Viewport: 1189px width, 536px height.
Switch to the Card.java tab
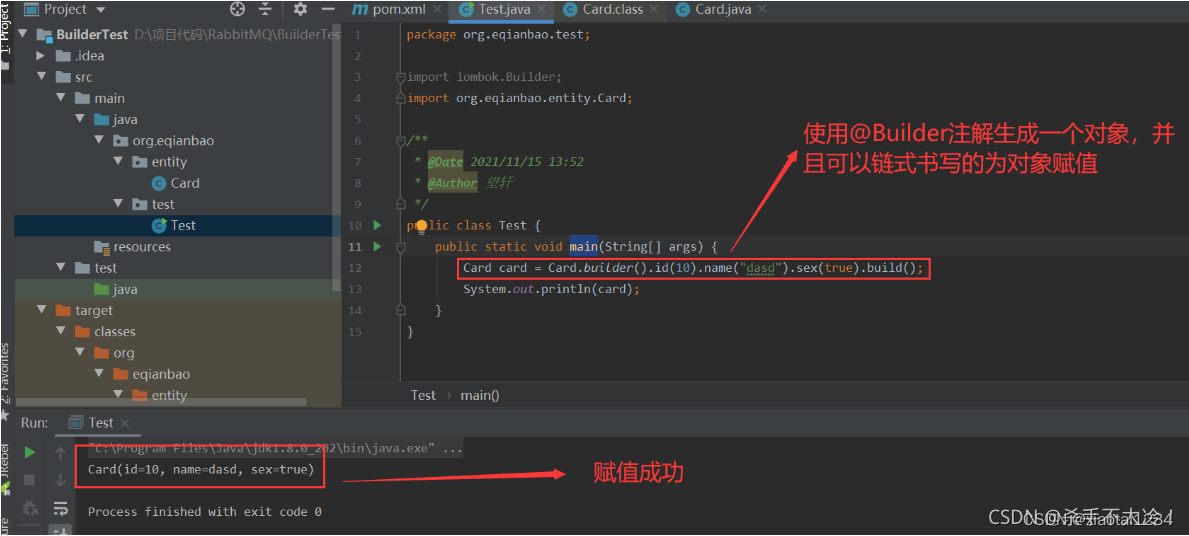coord(720,10)
